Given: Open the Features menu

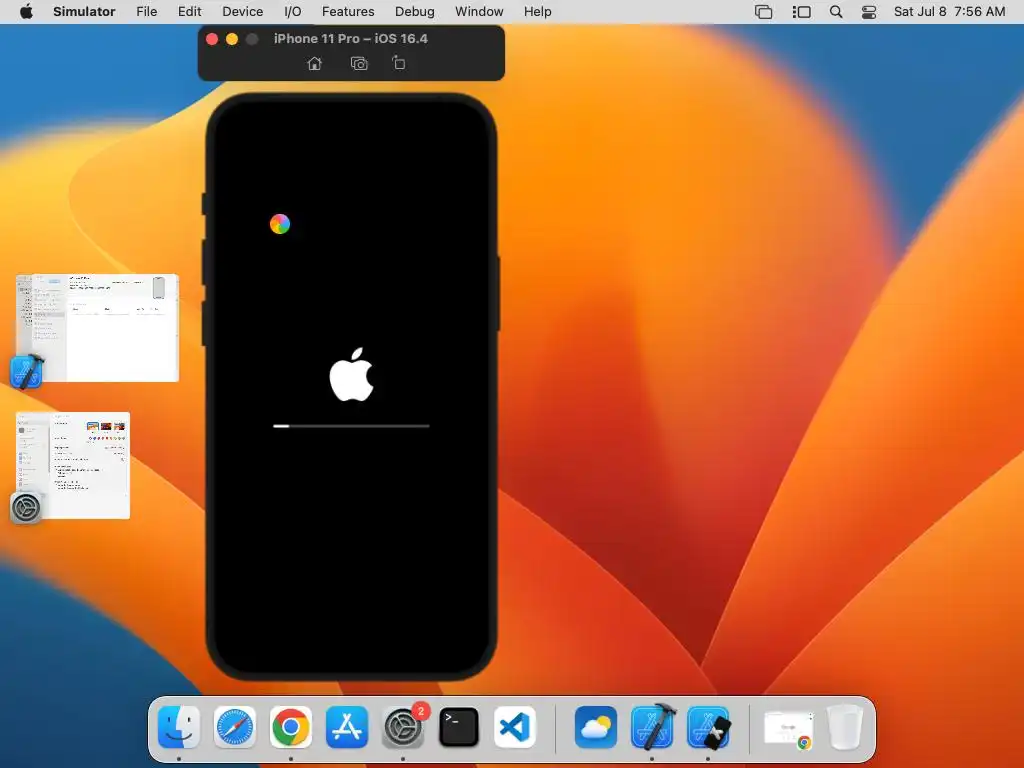Looking at the screenshot, I should 348,12.
